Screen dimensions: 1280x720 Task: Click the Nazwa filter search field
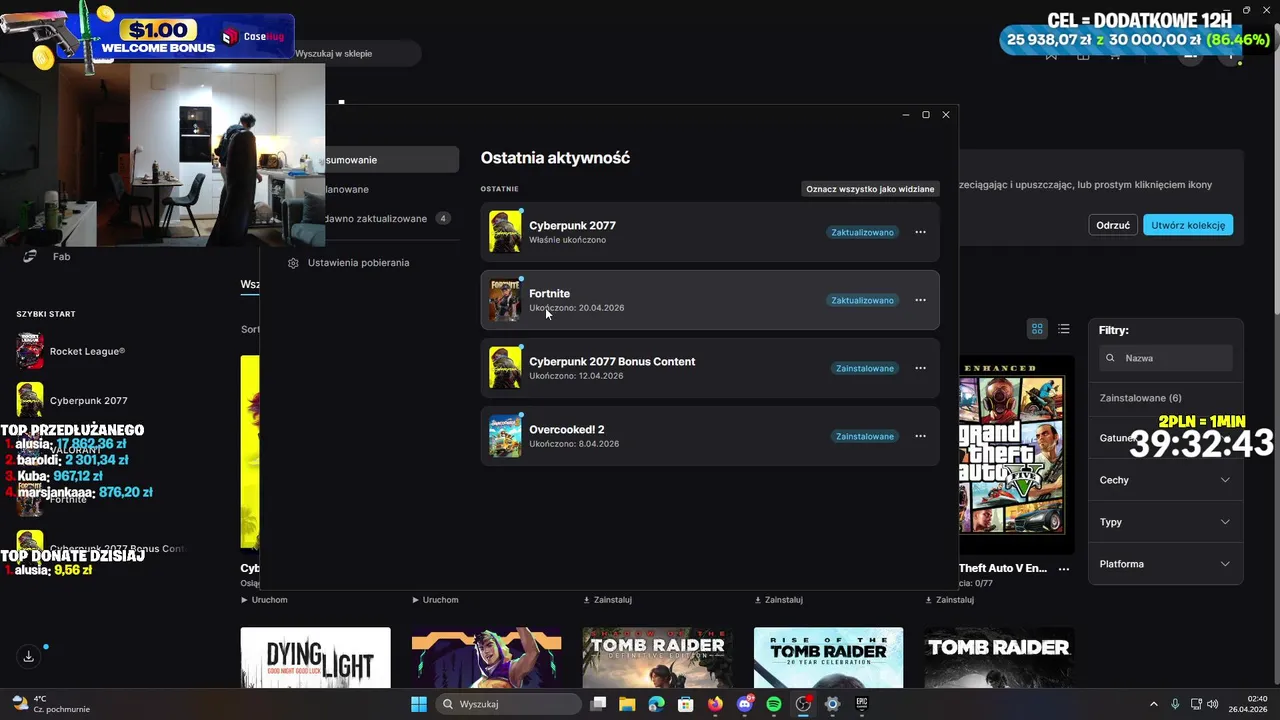tap(1165, 358)
